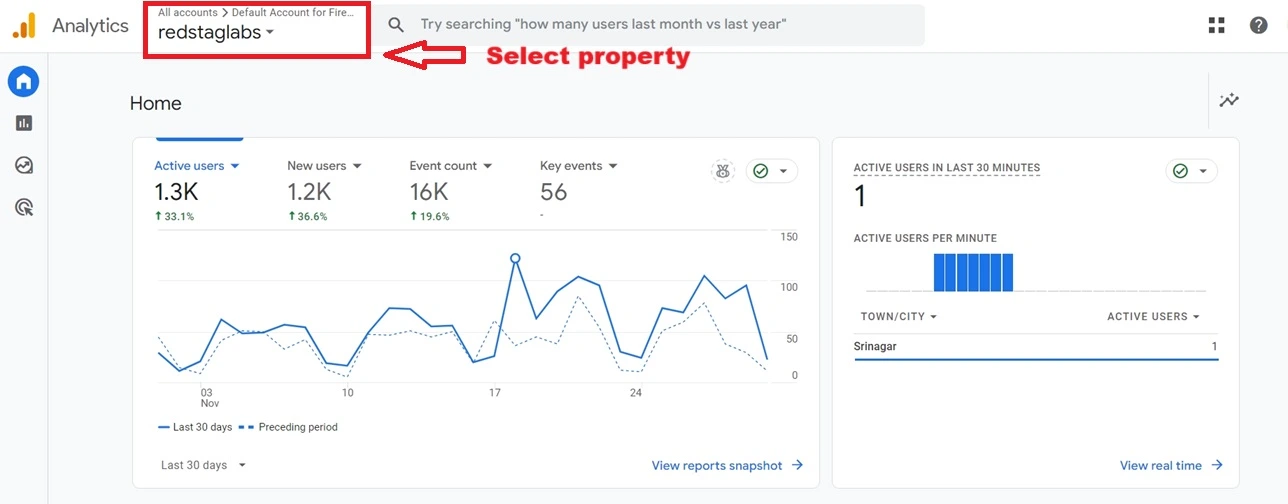Click the highlighted peak point on the chart

coord(515,258)
